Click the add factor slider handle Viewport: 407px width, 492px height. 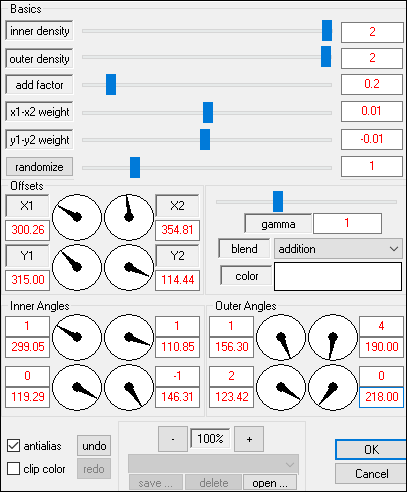click(x=111, y=85)
